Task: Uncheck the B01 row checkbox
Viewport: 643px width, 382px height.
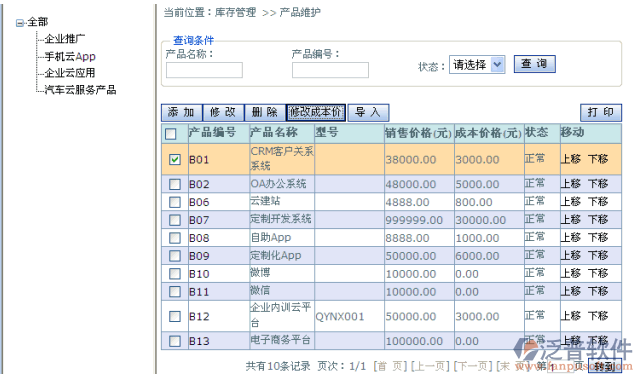Action: point(175,159)
